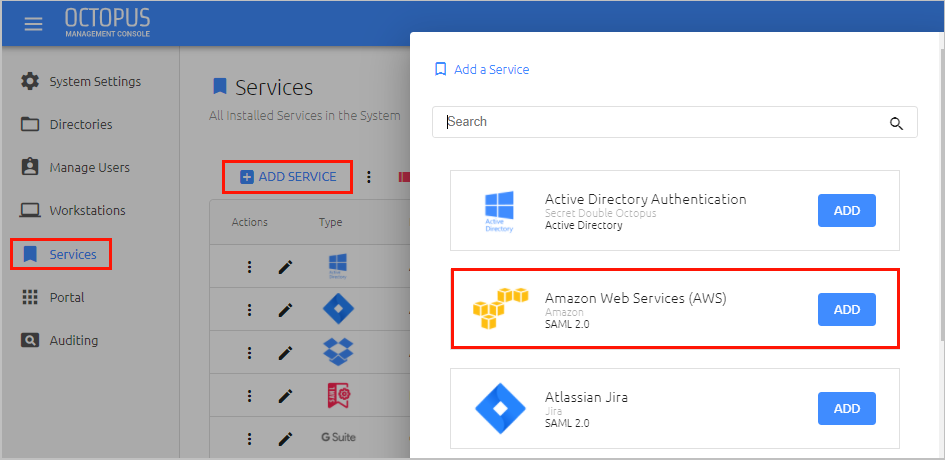Open the three-dot menu next to ADD SERVICE
The width and height of the screenshot is (945, 460).
(x=369, y=177)
